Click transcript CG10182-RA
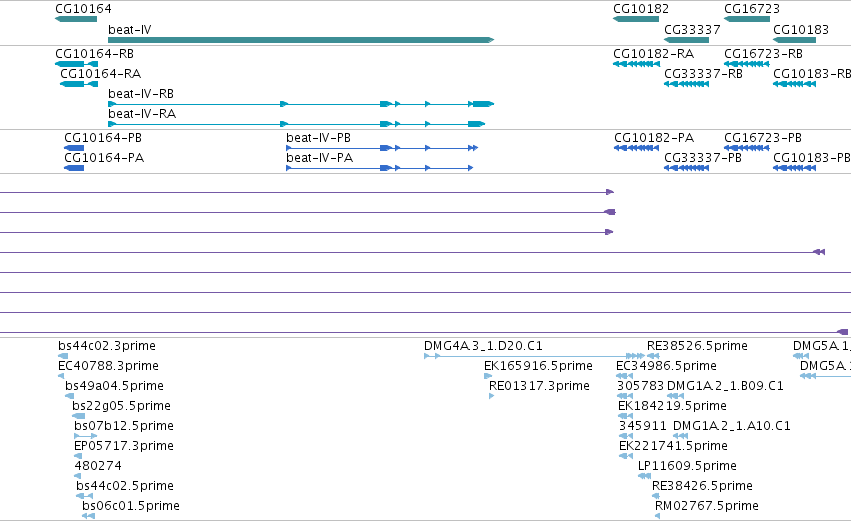851x521 pixels. click(636, 64)
